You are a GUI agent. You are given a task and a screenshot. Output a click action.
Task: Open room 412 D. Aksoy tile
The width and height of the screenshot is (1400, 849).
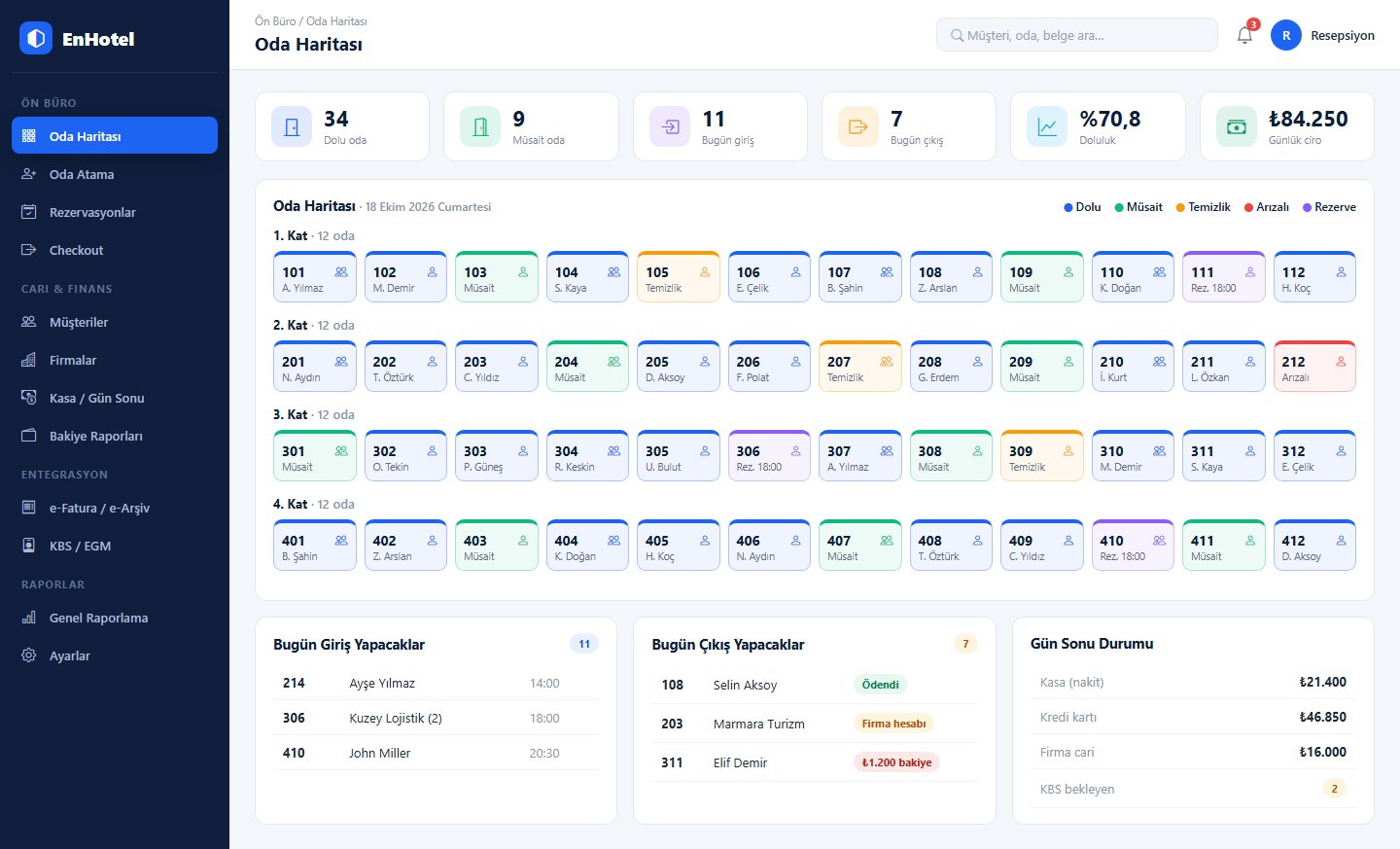click(1314, 546)
